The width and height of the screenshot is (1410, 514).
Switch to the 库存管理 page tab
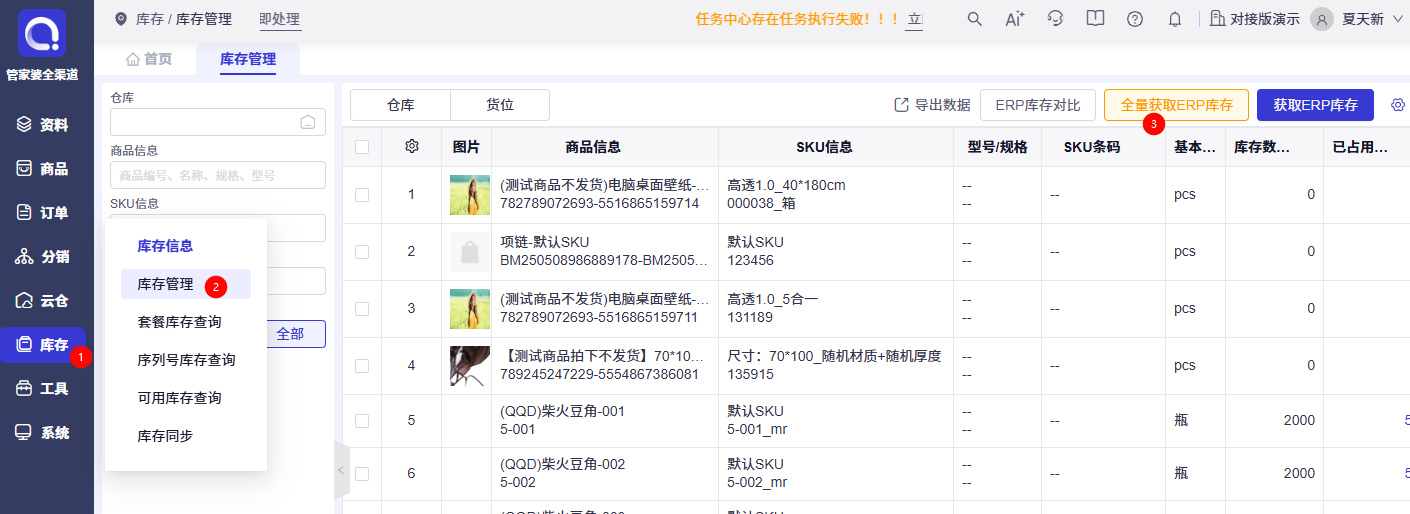(x=248, y=60)
